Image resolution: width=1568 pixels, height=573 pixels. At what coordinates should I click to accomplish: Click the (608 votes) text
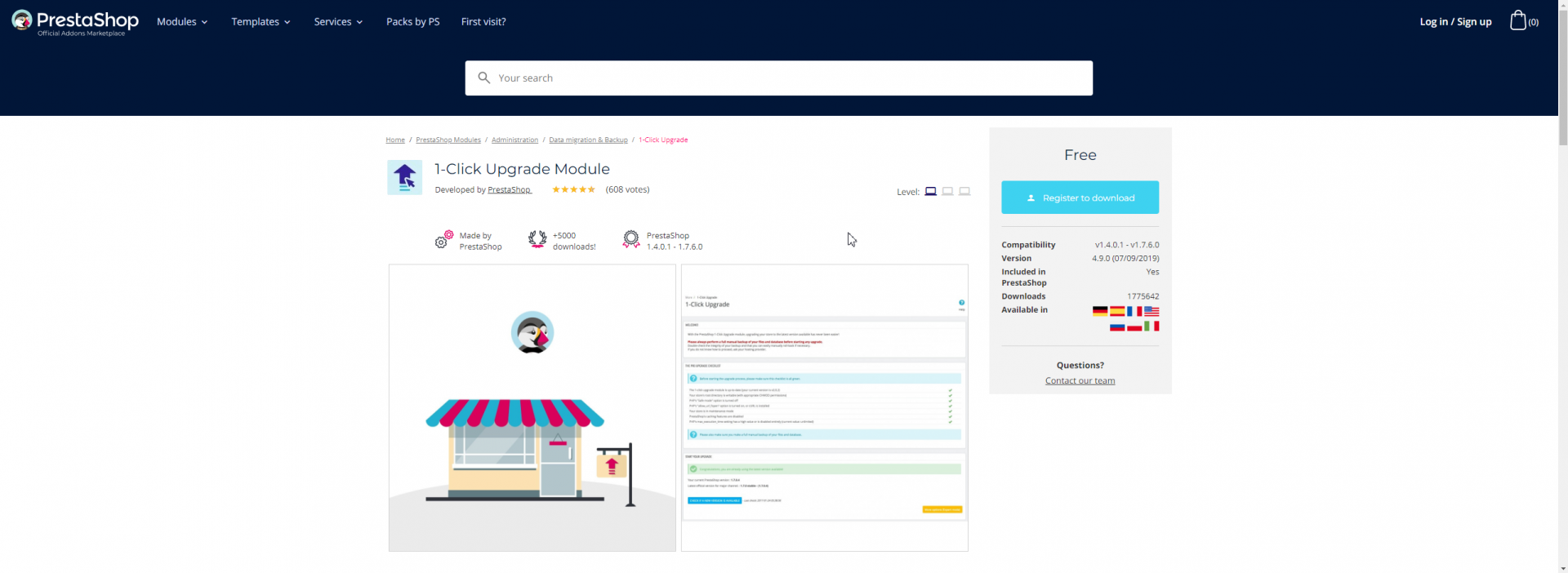(x=627, y=189)
